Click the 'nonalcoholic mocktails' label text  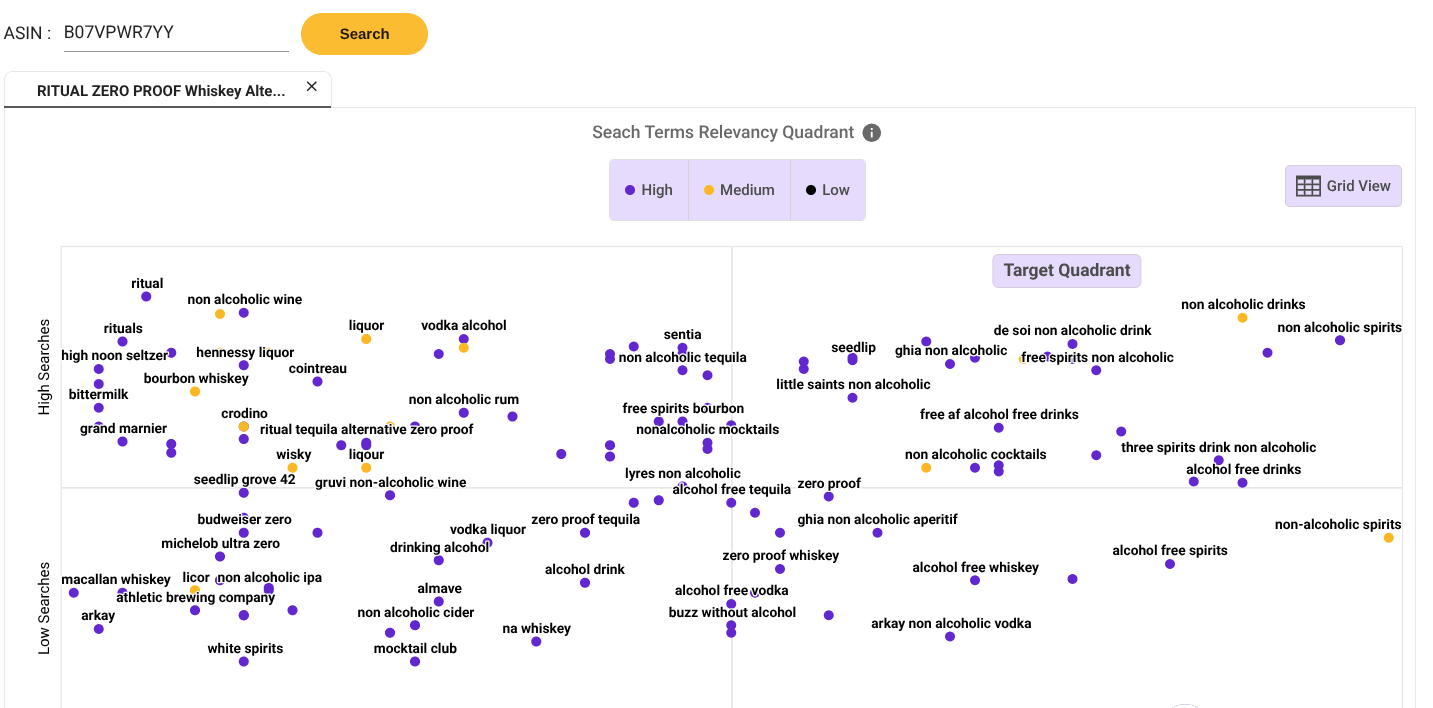[x=707, y=430]
